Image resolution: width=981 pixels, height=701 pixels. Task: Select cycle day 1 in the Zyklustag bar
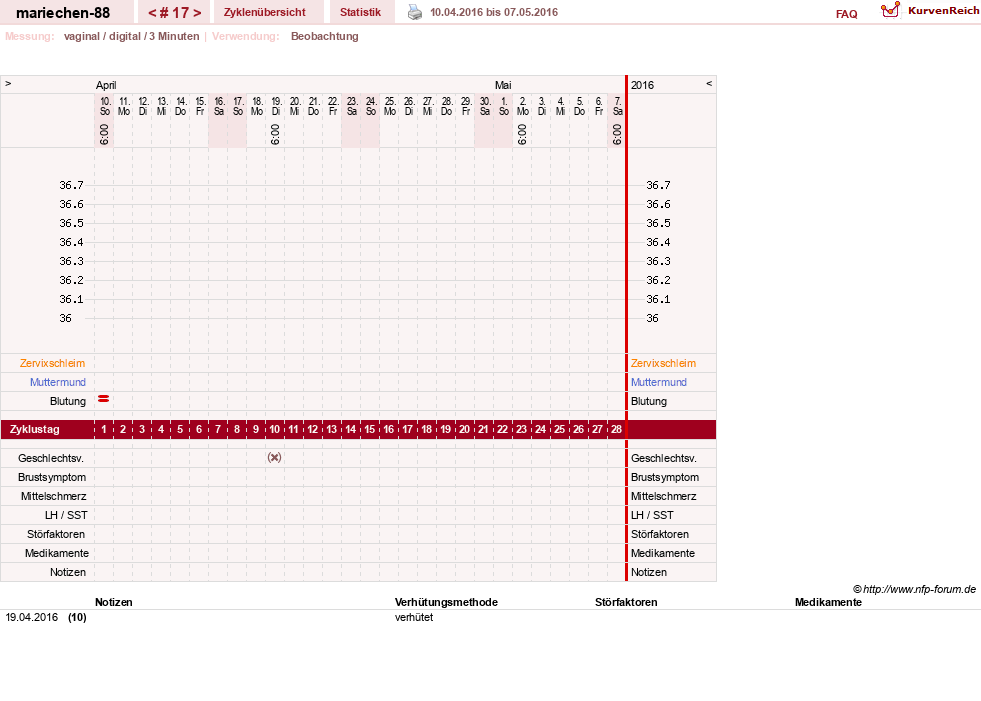click(x=104, y=429)
